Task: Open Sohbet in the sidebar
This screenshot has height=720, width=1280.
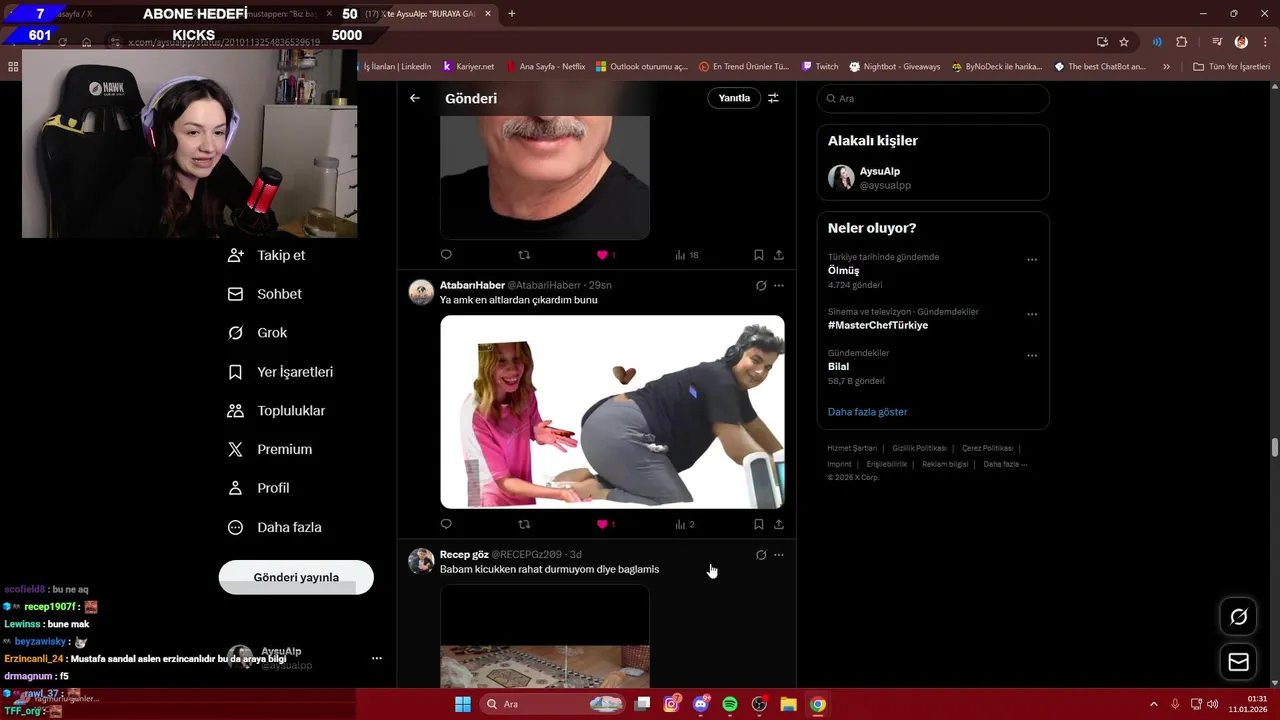Action: 265,294
